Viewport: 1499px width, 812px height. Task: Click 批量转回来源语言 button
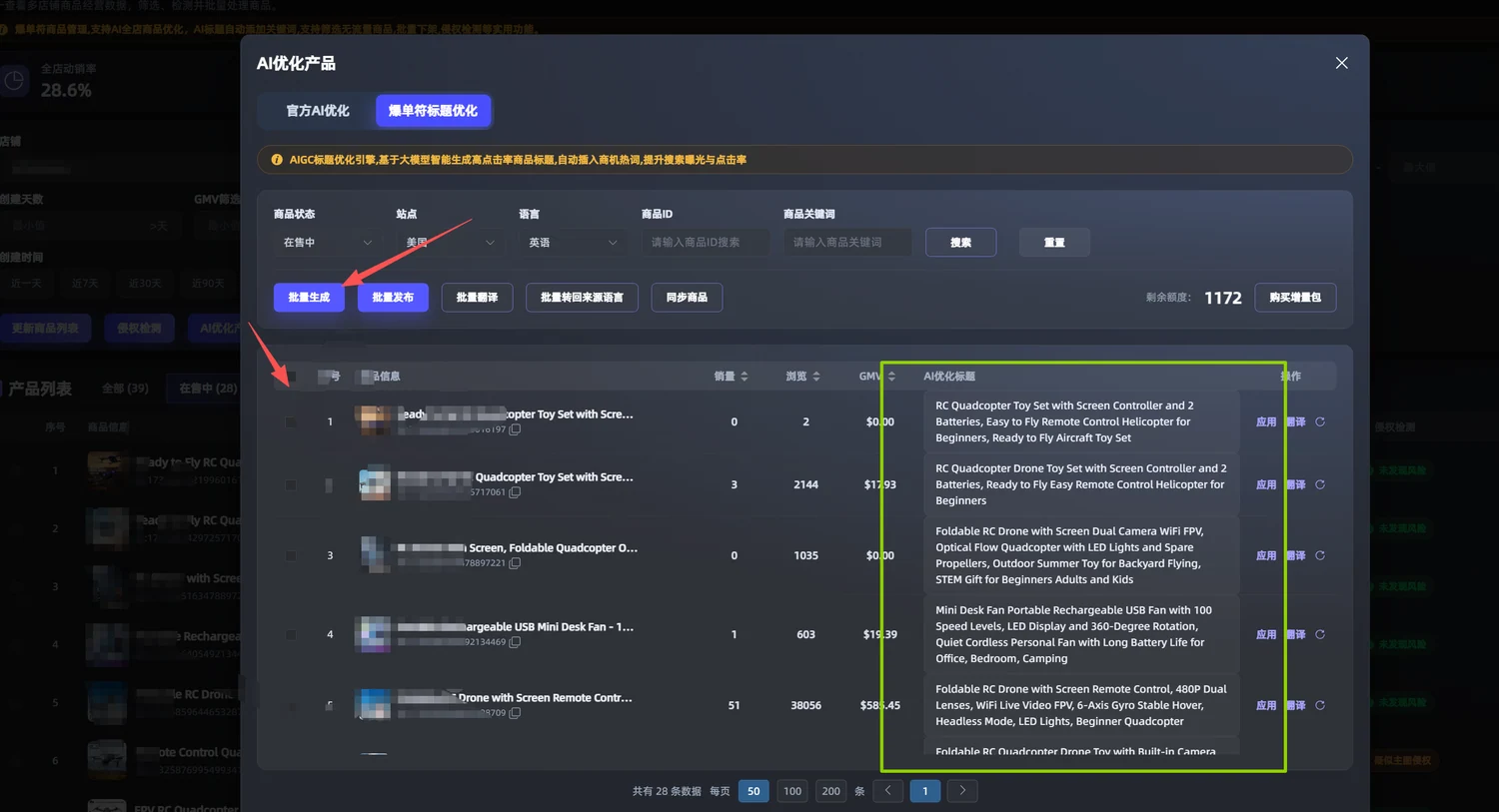[582, 298]
